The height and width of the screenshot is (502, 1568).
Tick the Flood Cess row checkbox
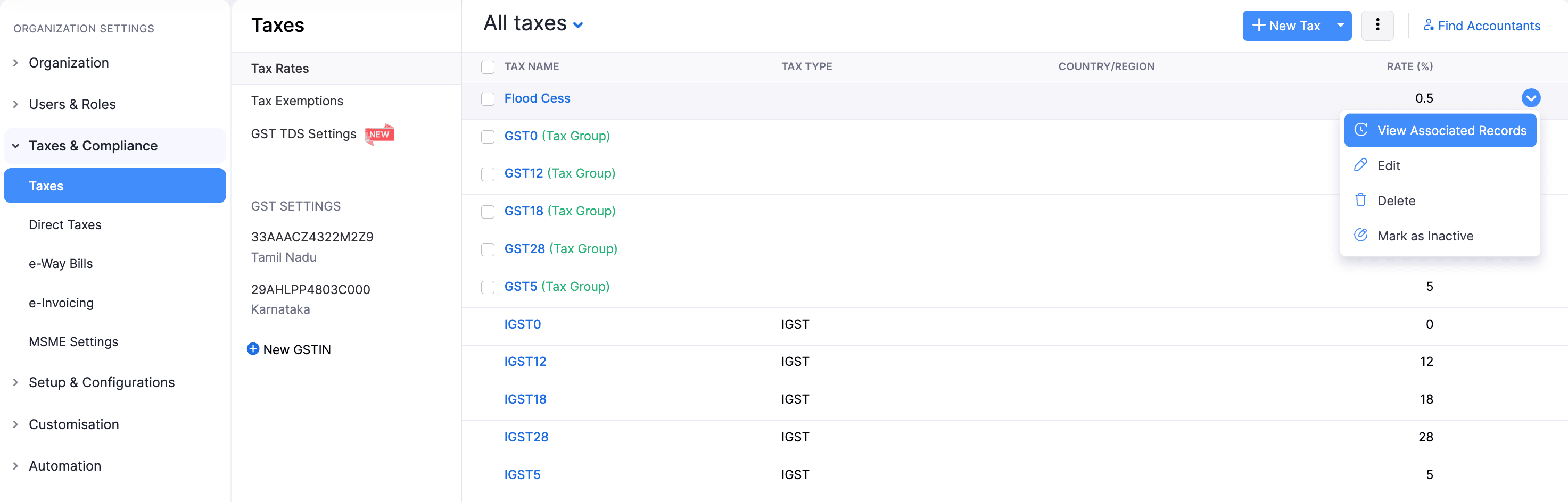(488, 98)
